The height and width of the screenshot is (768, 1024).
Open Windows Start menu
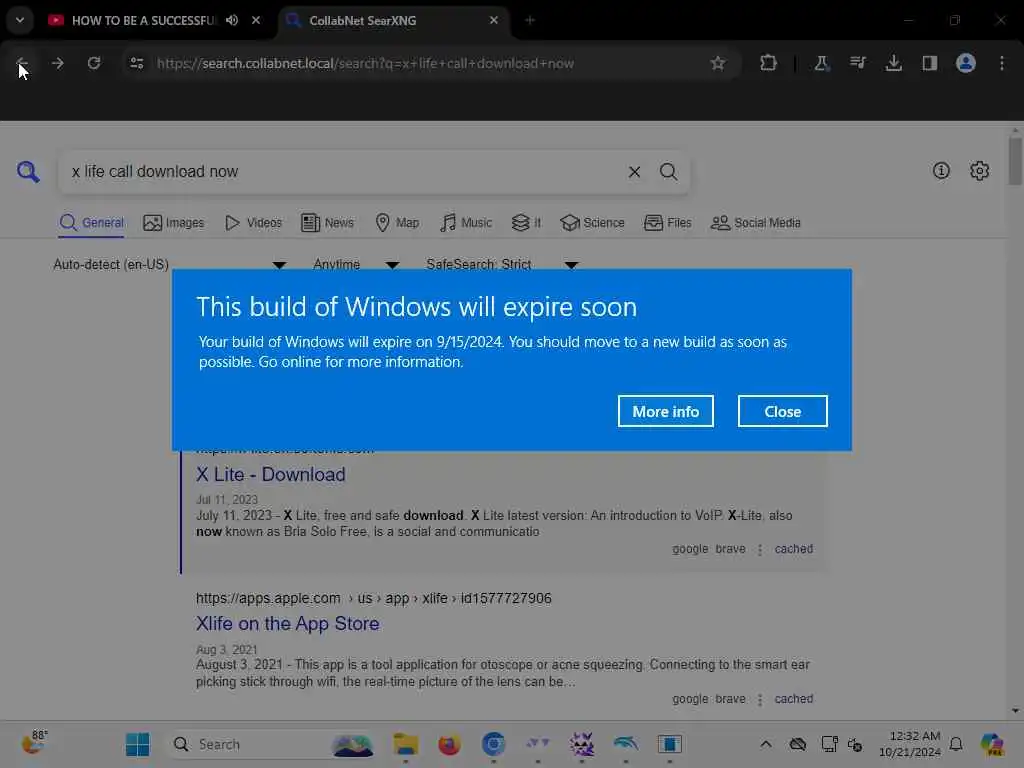coord(137,744)
